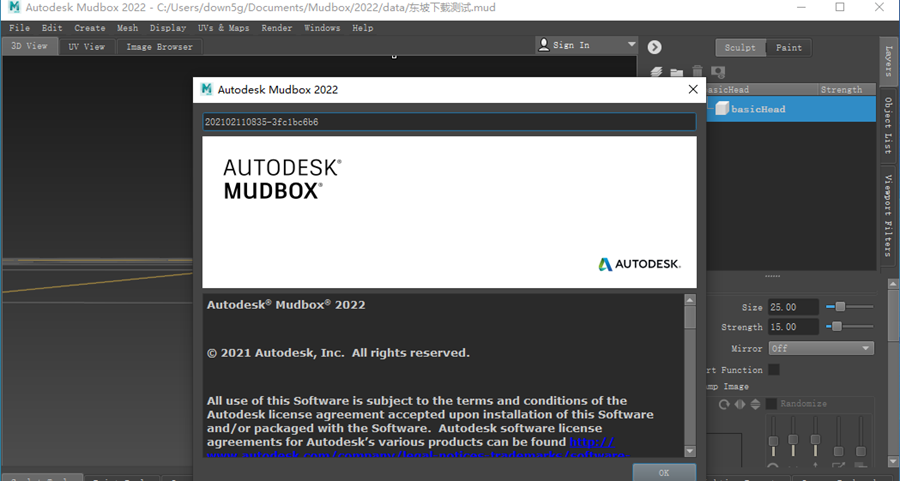Click the Autodesk Mudbox splash image
Viewport: 900px width, 481px height.
point(449,212)
